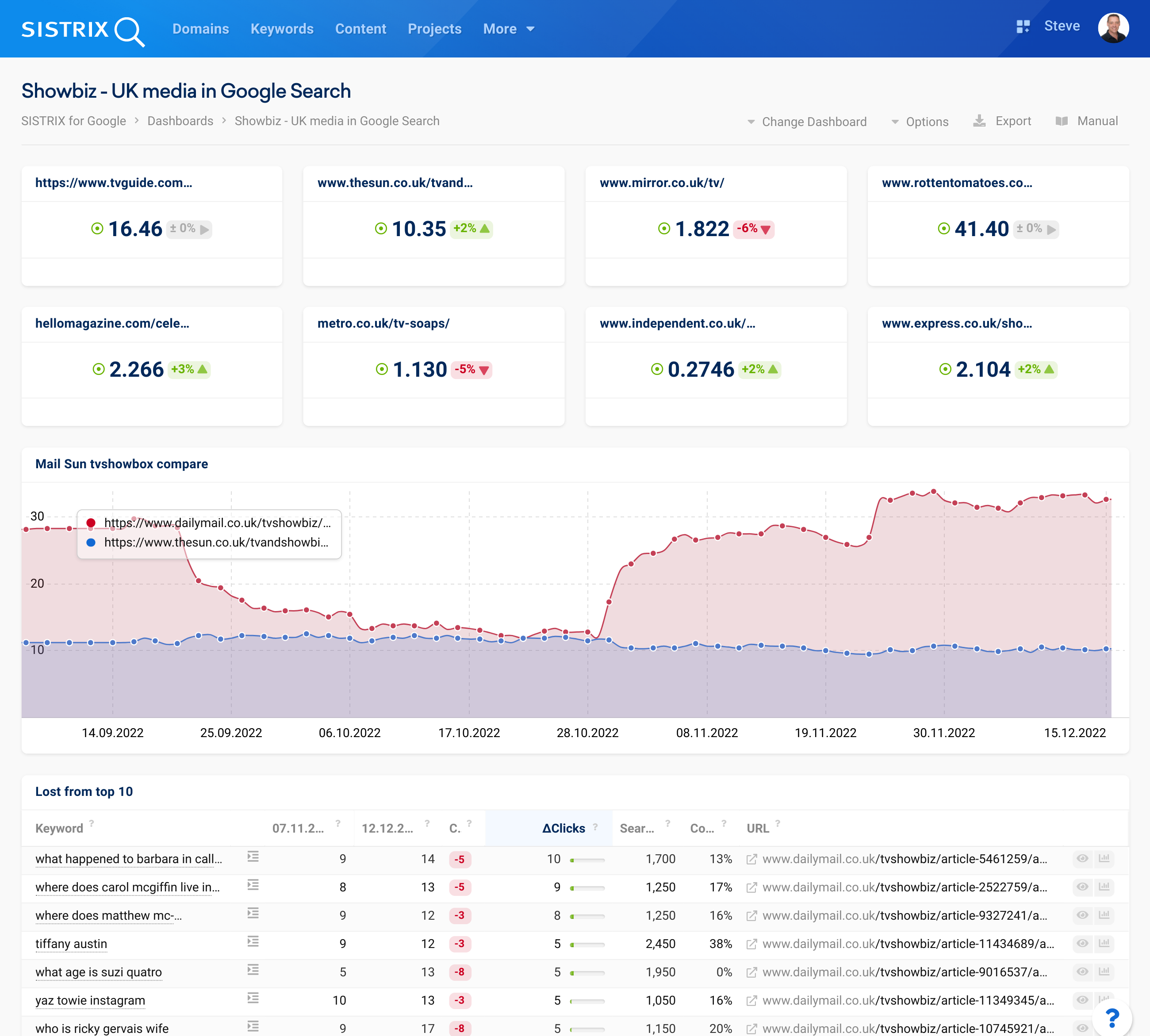Toggle eye icon on "yaz towie instagram" row
The height and width of the screenshot is (1036, 1150).
tap(1082, 1000)
